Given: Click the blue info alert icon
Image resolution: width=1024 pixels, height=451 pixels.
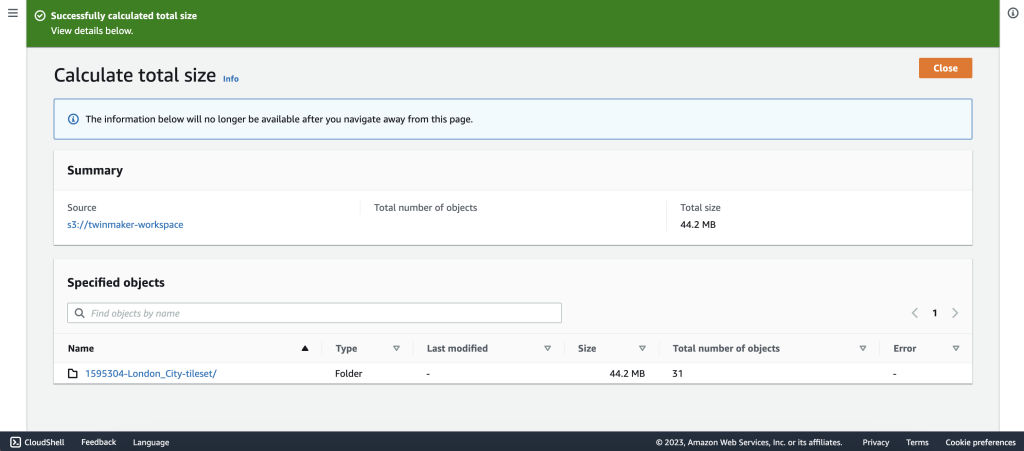Looking at the screenshot, I should [73, 119].
